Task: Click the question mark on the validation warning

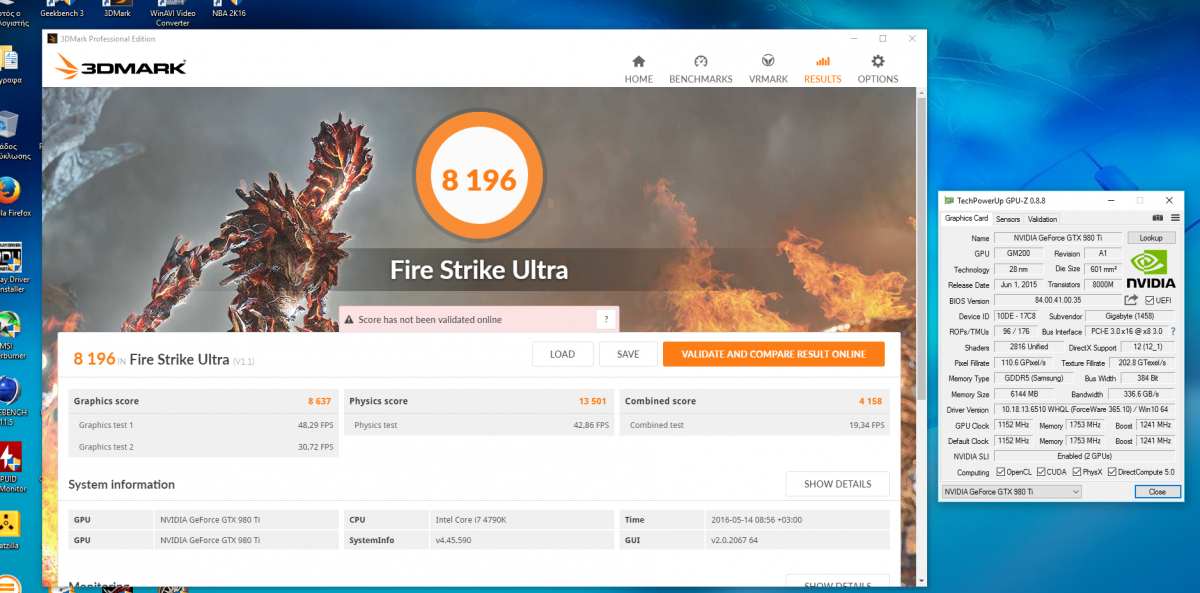Action: click(x=605, y=319)
